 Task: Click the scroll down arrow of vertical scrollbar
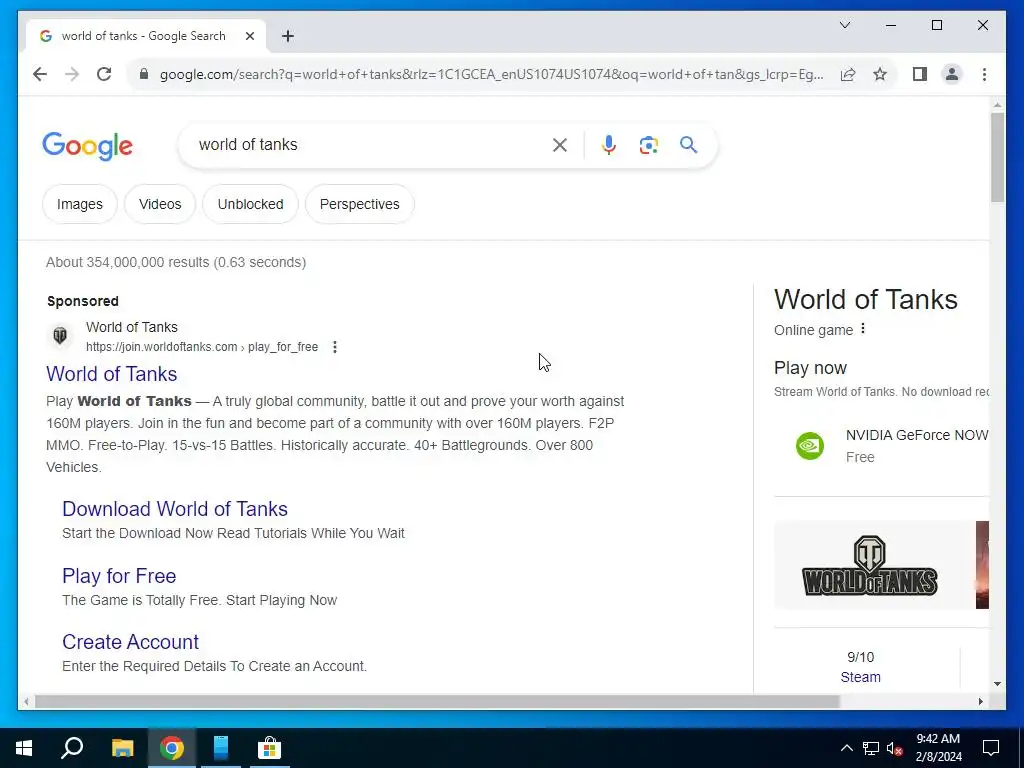click(x=997, y=684)
